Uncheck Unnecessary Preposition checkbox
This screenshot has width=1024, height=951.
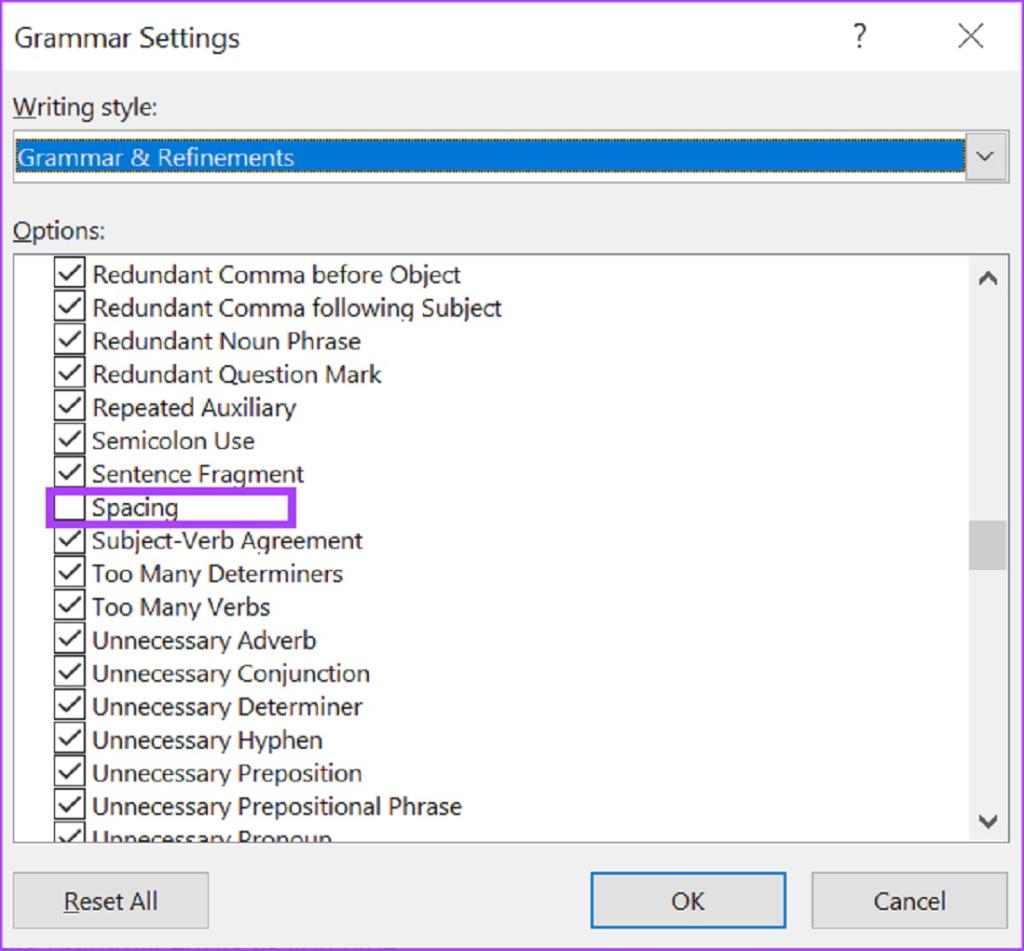tap(69, 773)
